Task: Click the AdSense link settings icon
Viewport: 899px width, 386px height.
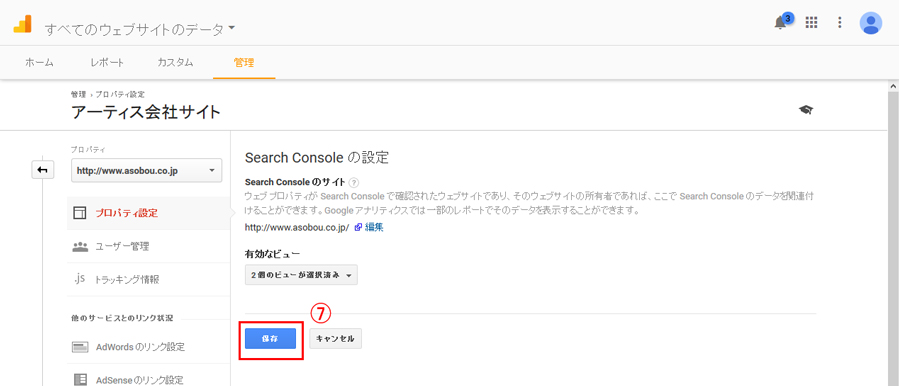Action: 80,380
